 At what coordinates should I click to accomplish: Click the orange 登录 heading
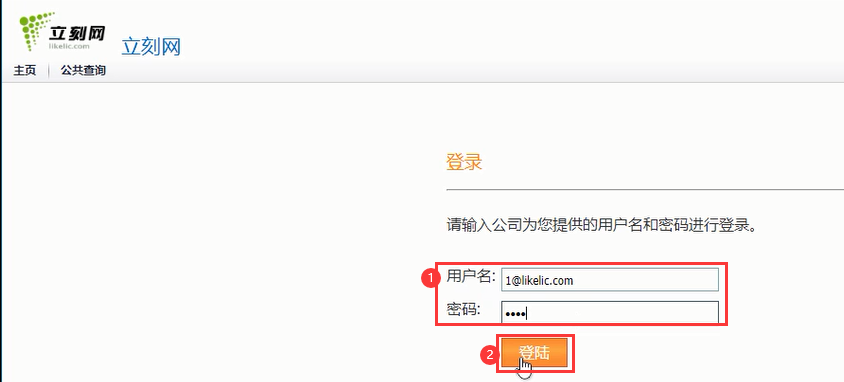coord(464,162)
